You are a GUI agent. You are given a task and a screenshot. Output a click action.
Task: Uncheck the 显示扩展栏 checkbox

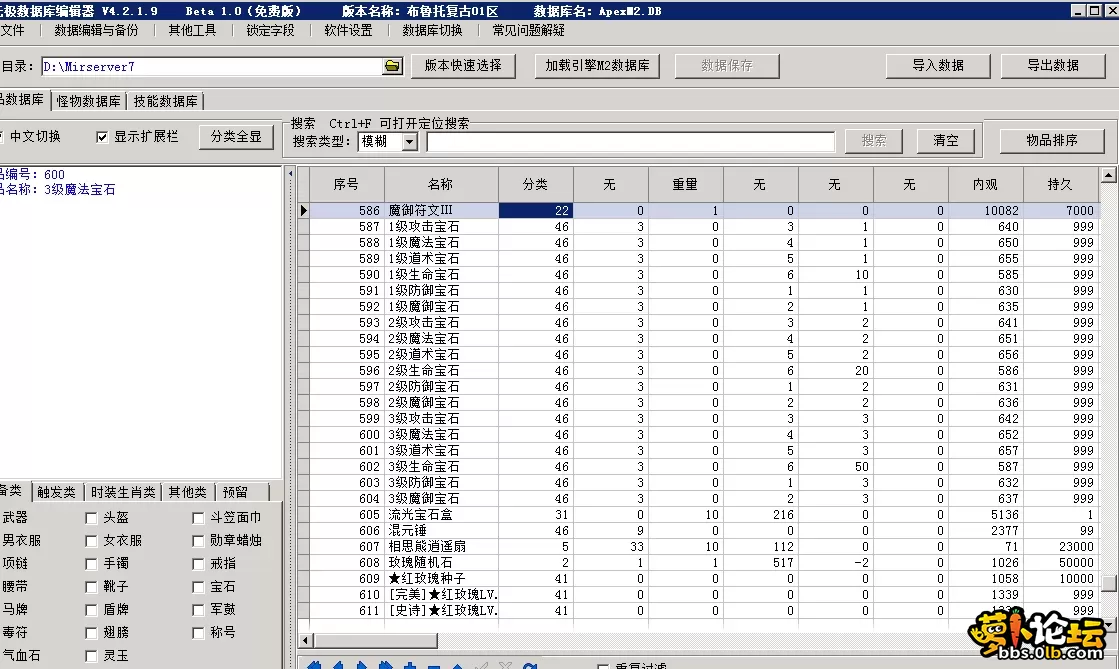(x=102, y=137)
